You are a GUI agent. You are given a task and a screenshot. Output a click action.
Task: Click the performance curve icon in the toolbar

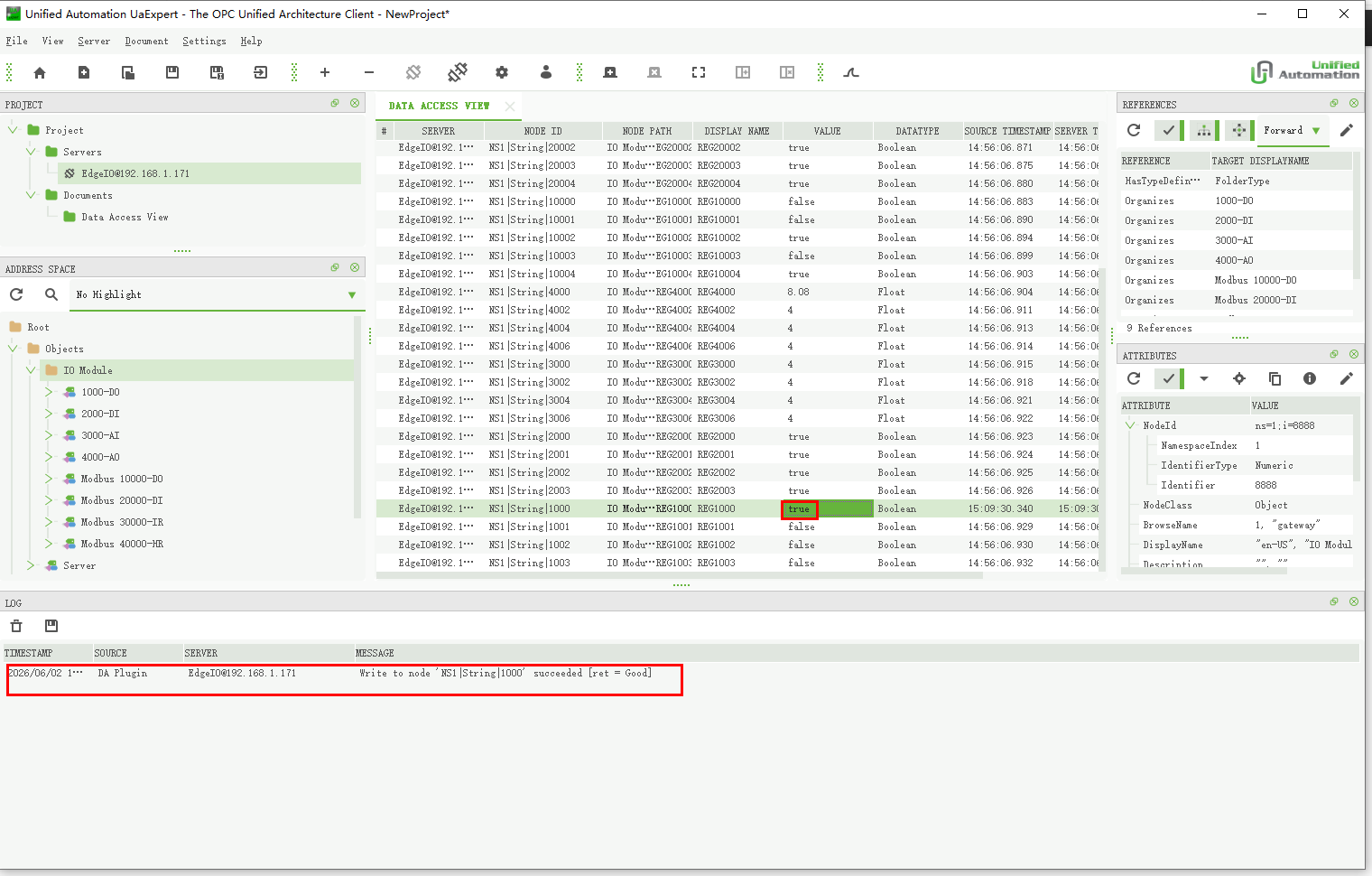[x=851, y=72]
